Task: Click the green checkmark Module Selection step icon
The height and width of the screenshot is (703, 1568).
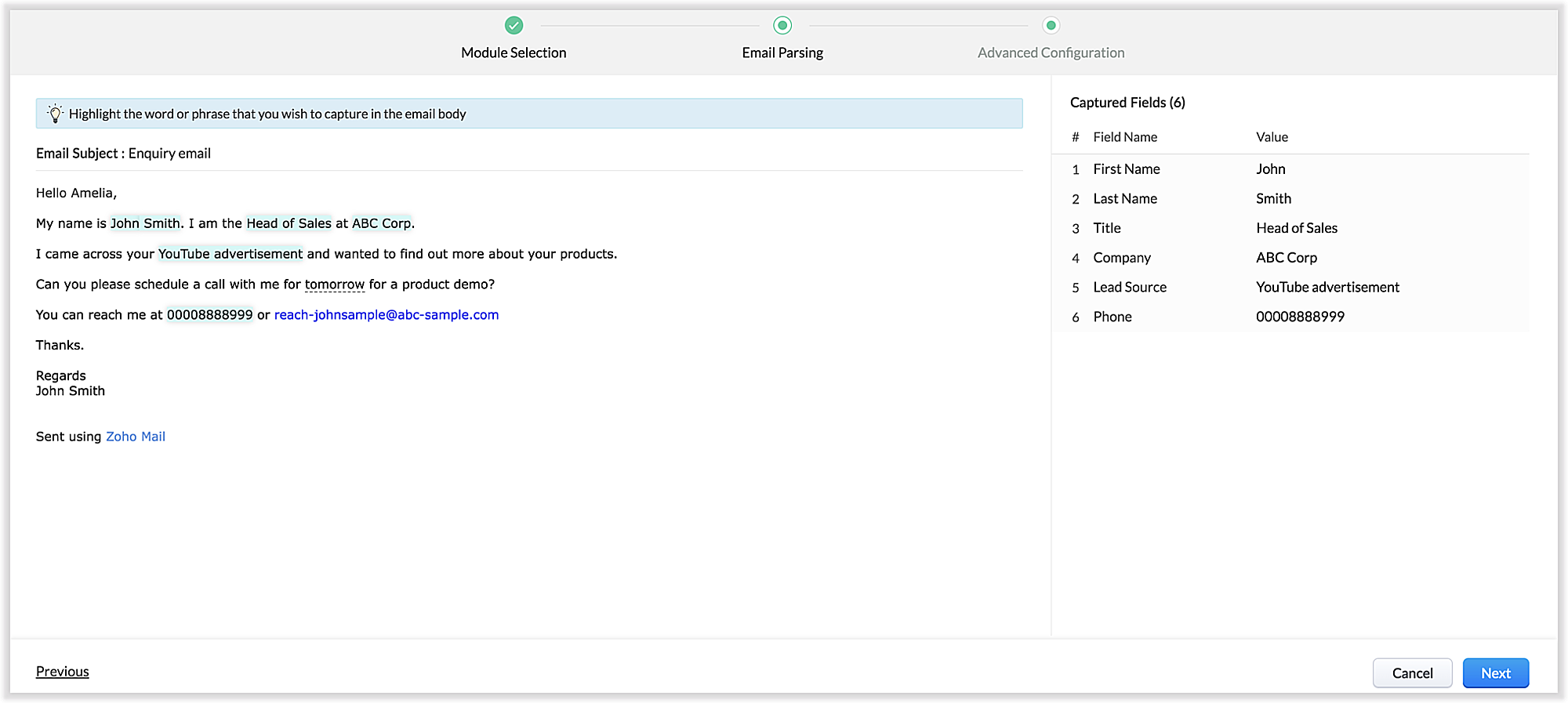Action: coord(514,26)
